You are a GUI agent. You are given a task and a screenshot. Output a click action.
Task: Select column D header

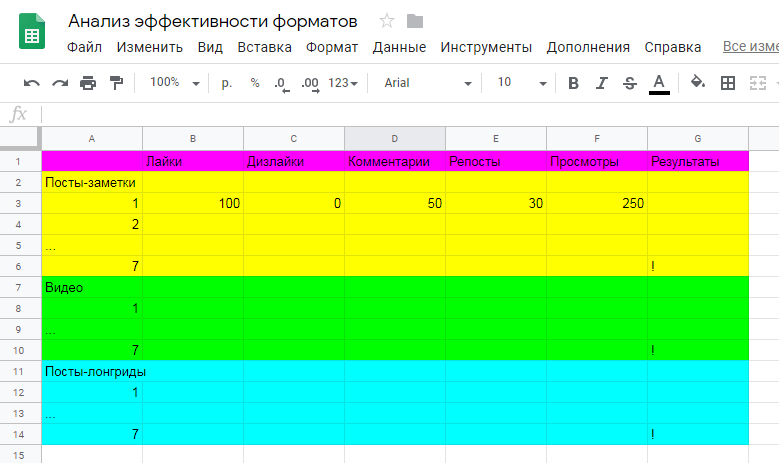pos(394,139)
